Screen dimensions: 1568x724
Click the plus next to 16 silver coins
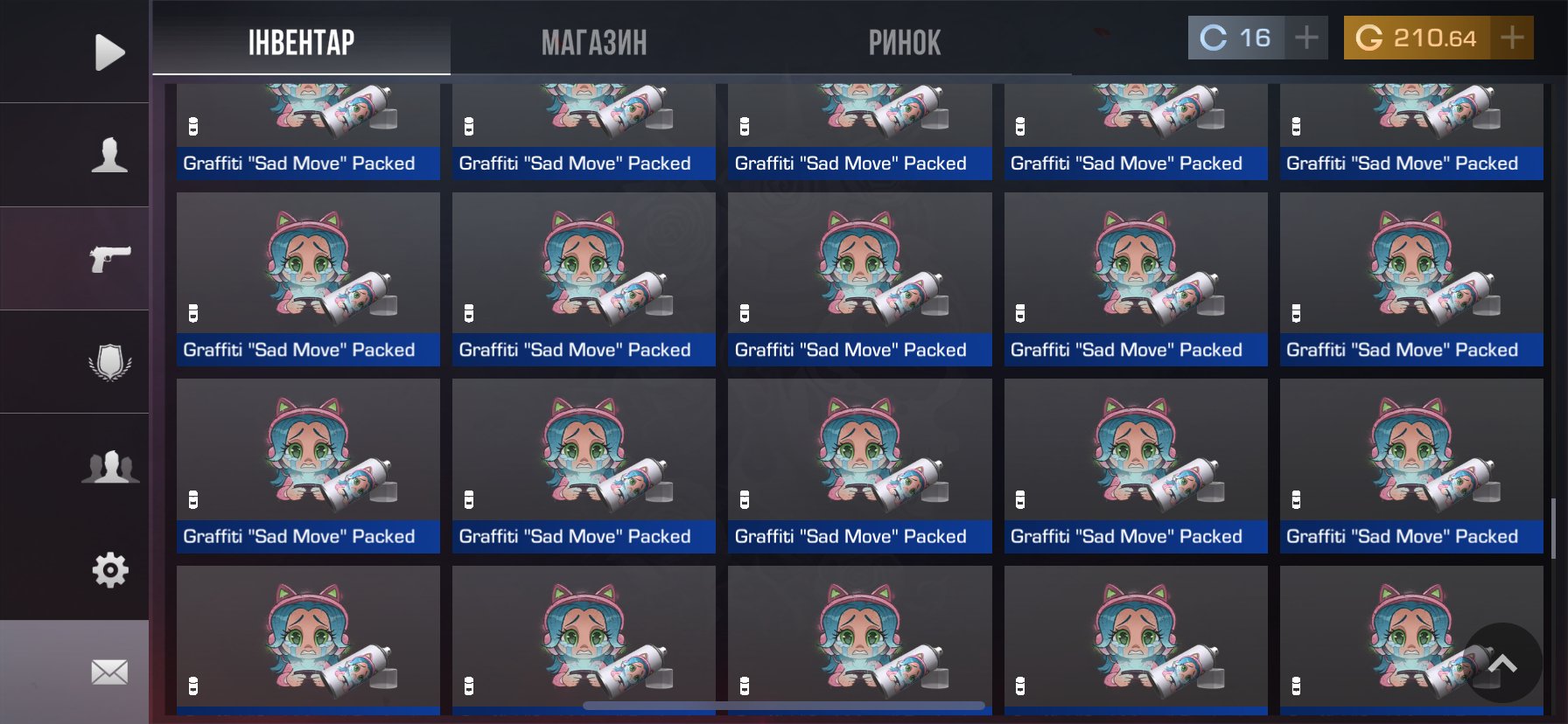1306,38
